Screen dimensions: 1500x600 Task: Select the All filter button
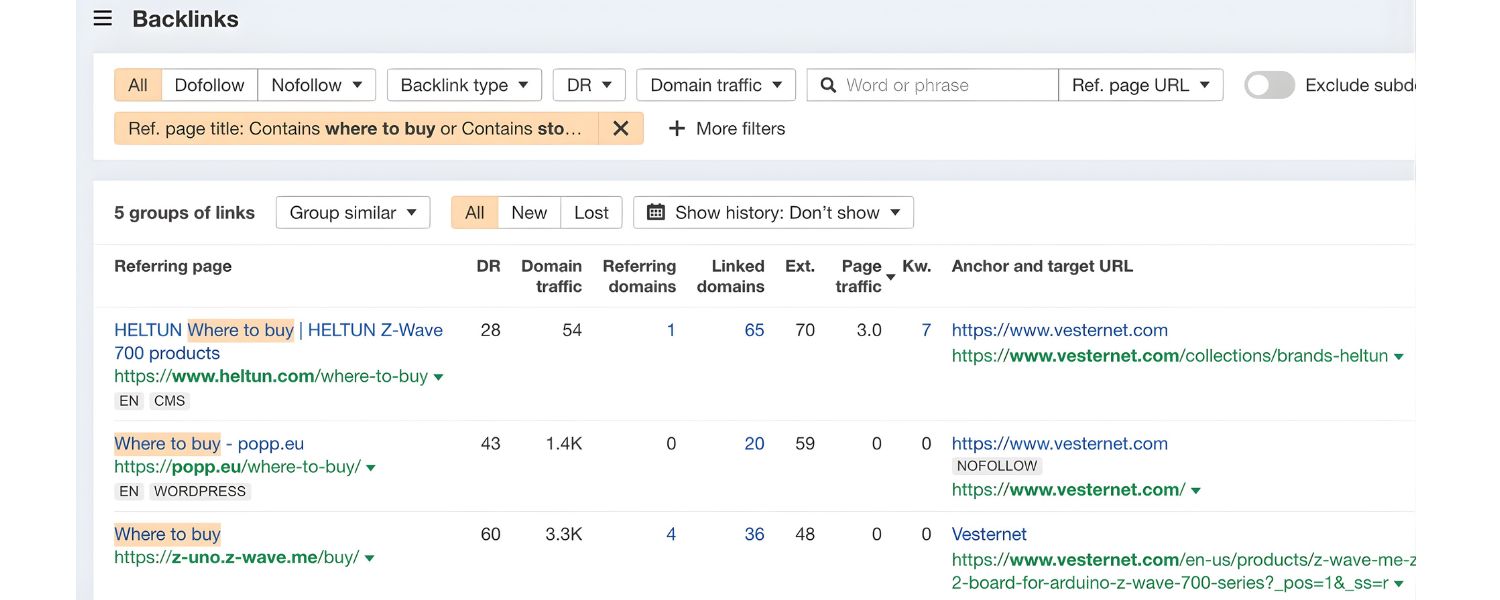138,85
